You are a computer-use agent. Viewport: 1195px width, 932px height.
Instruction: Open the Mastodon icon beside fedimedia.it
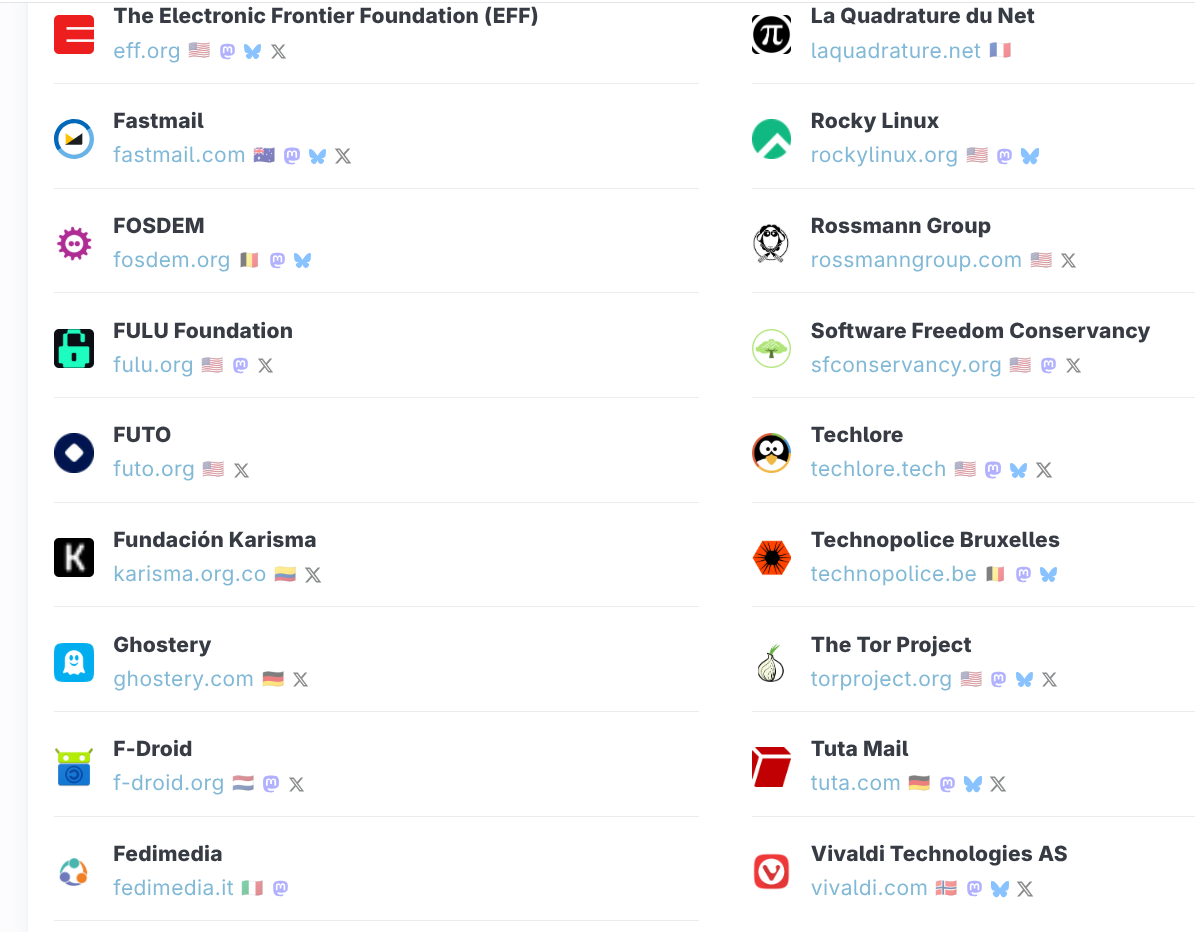pos(281,888)
